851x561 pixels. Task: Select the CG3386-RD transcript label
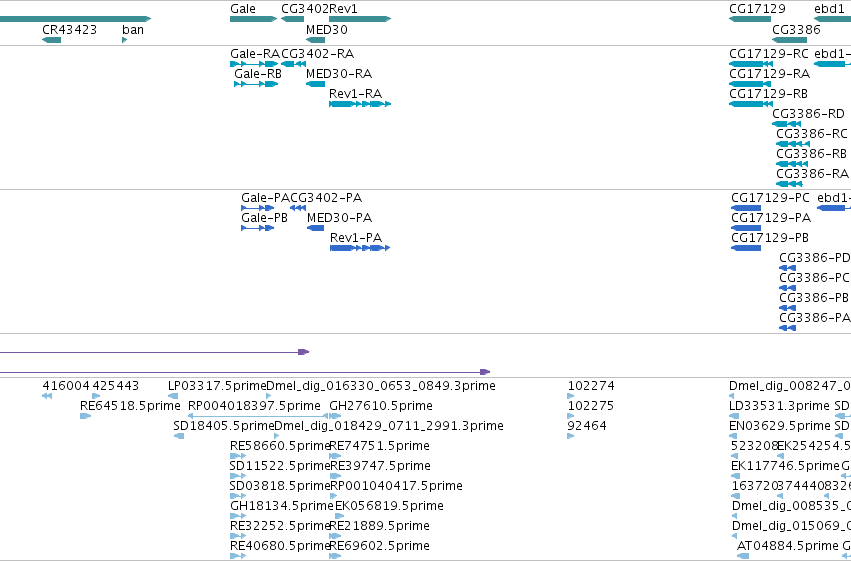click(809, 114)
